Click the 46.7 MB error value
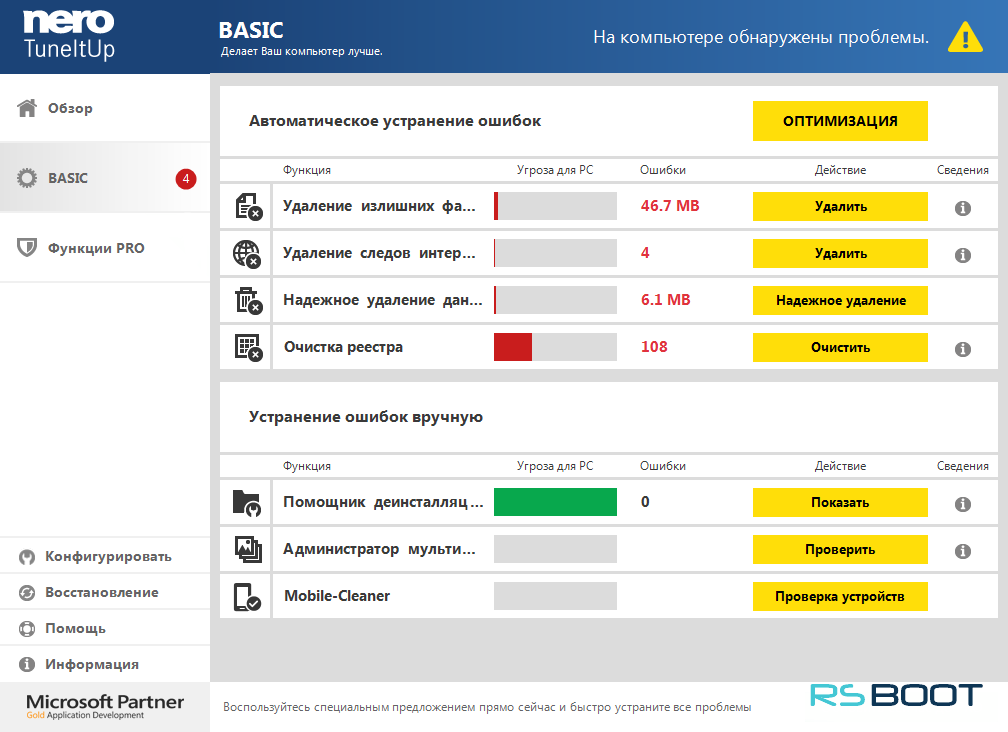Image resolution: width=1008 pixels, height=732 pixels. 670,206
